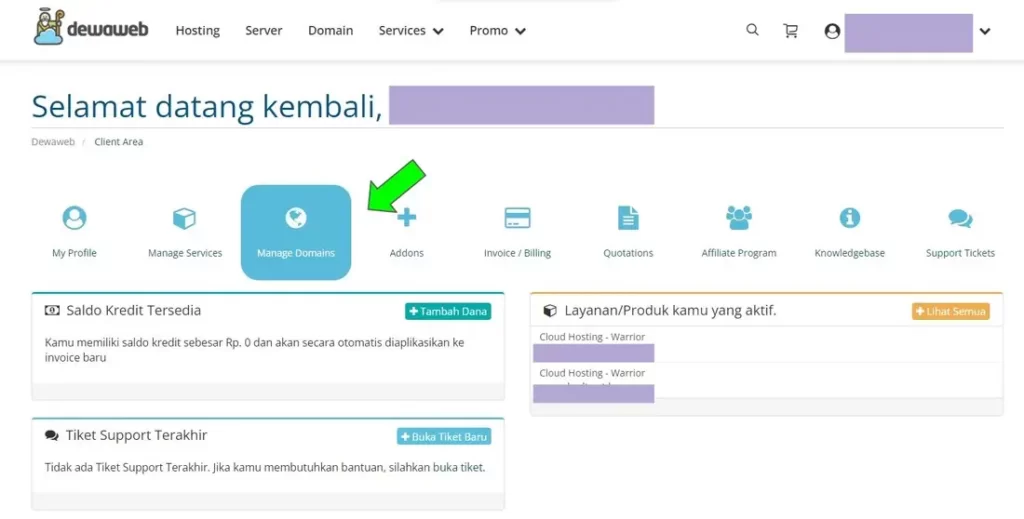Viewport: 1024px width, 519px height.
Task: Click the Affiliate Program label
Action: [739, 253]
